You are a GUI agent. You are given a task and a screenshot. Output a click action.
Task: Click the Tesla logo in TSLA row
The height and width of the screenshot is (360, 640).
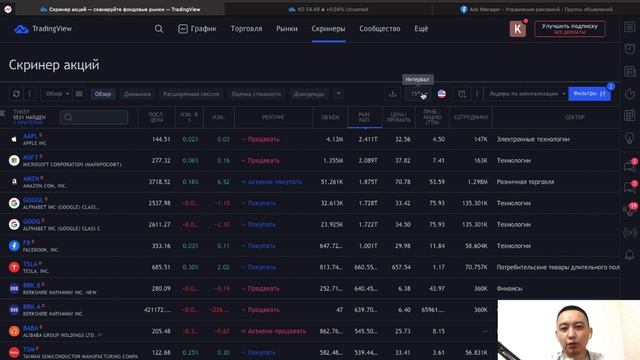14,267
